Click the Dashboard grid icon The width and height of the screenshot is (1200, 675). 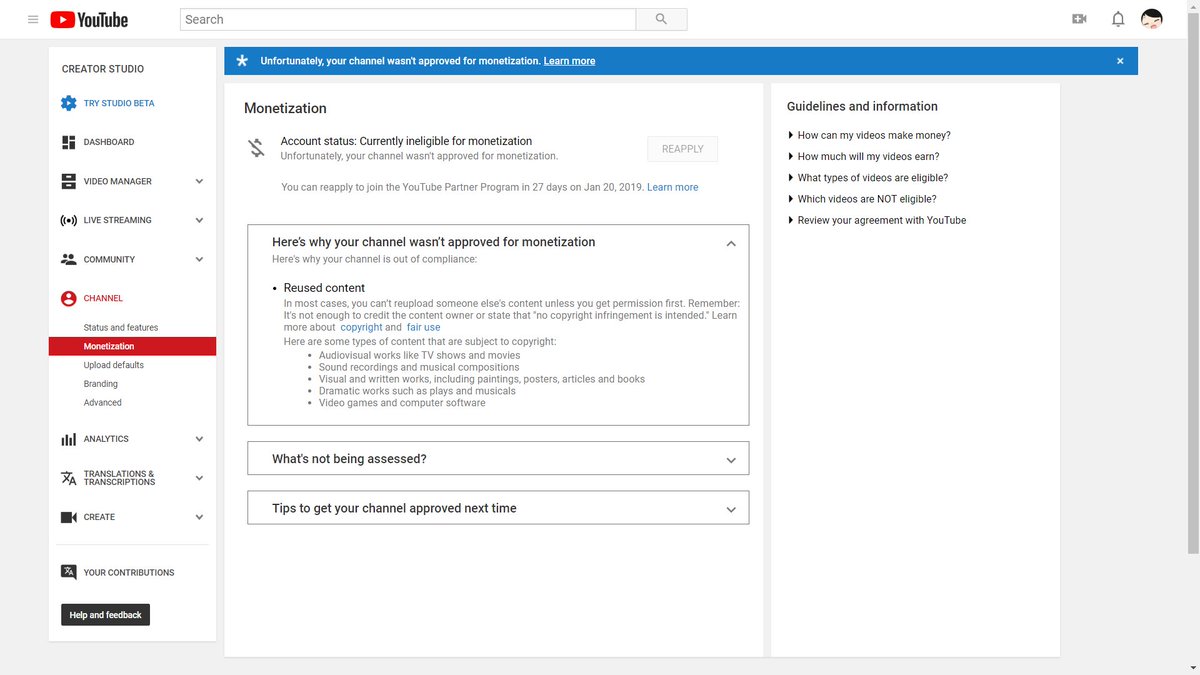(68, 142)
